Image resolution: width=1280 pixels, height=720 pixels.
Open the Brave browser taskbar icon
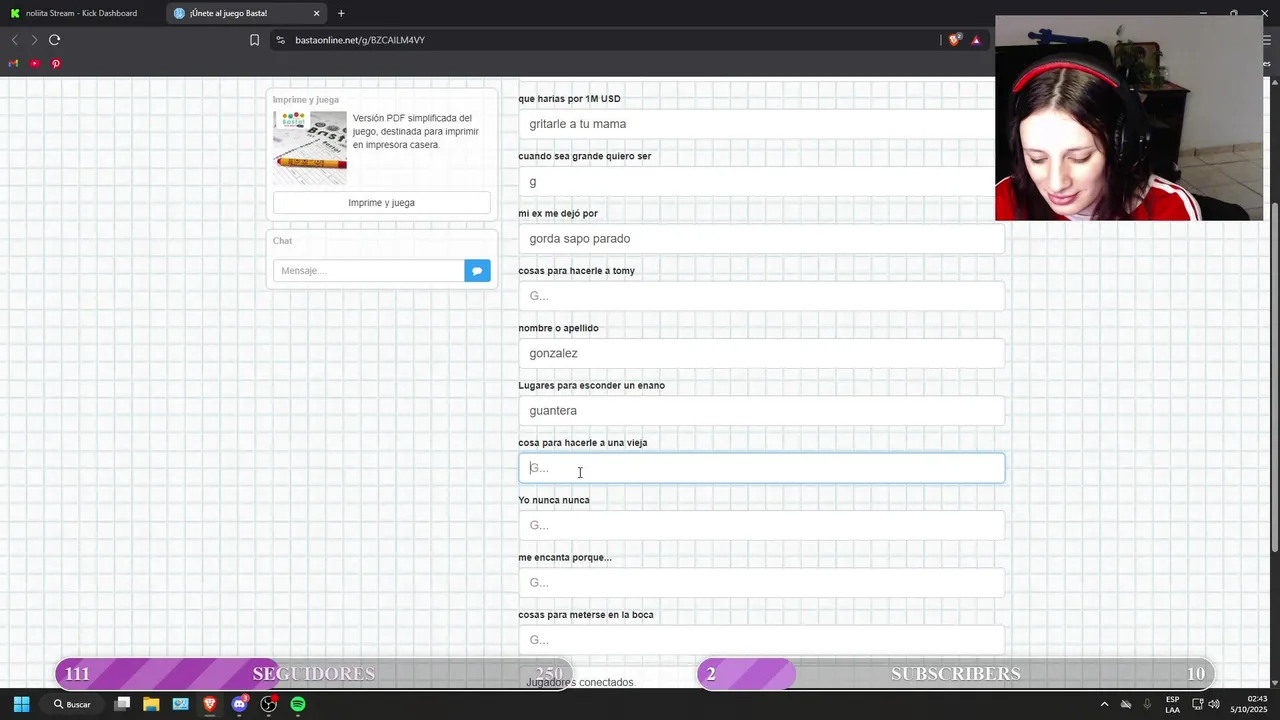tap(210, 704)
